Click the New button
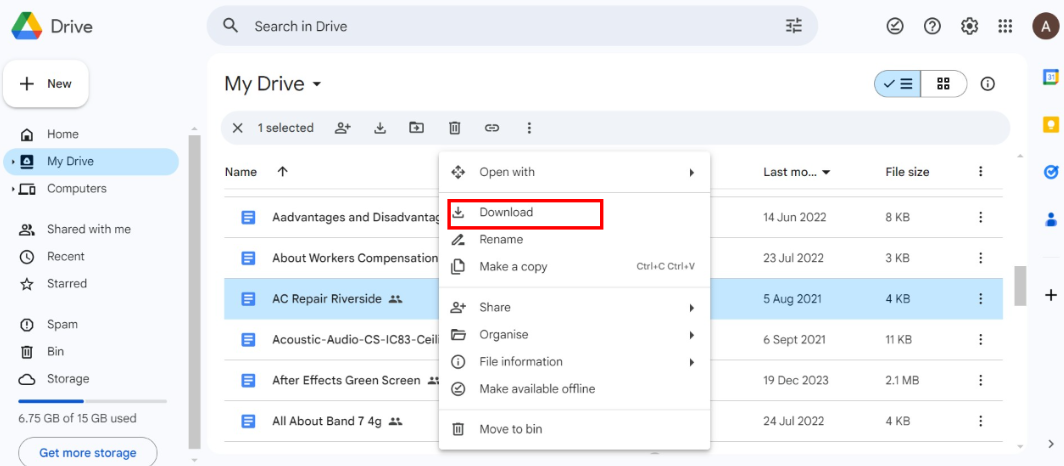 (47, 84)
